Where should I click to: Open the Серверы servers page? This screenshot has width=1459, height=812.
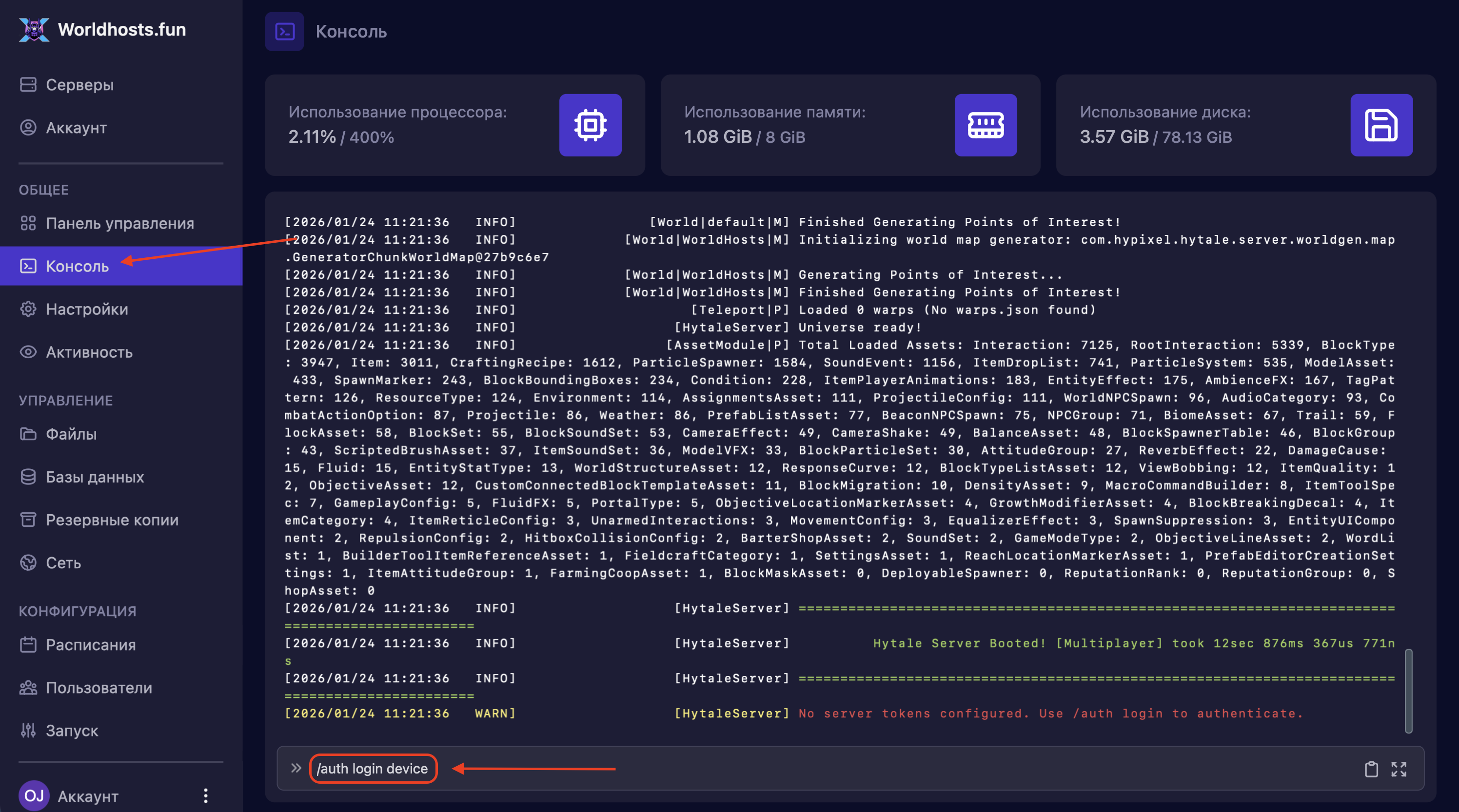[x=79, y=85]
